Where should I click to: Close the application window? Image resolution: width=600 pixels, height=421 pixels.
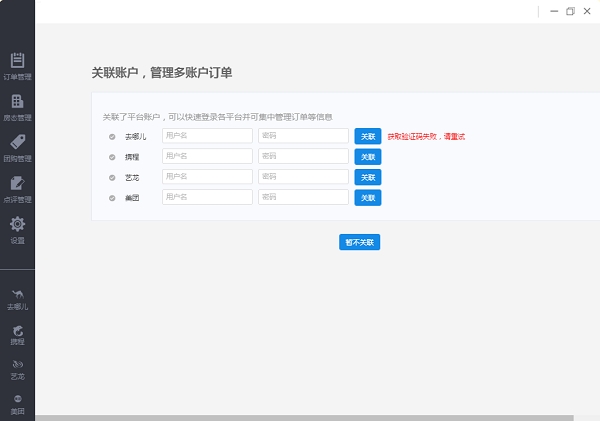coord(587,11)
